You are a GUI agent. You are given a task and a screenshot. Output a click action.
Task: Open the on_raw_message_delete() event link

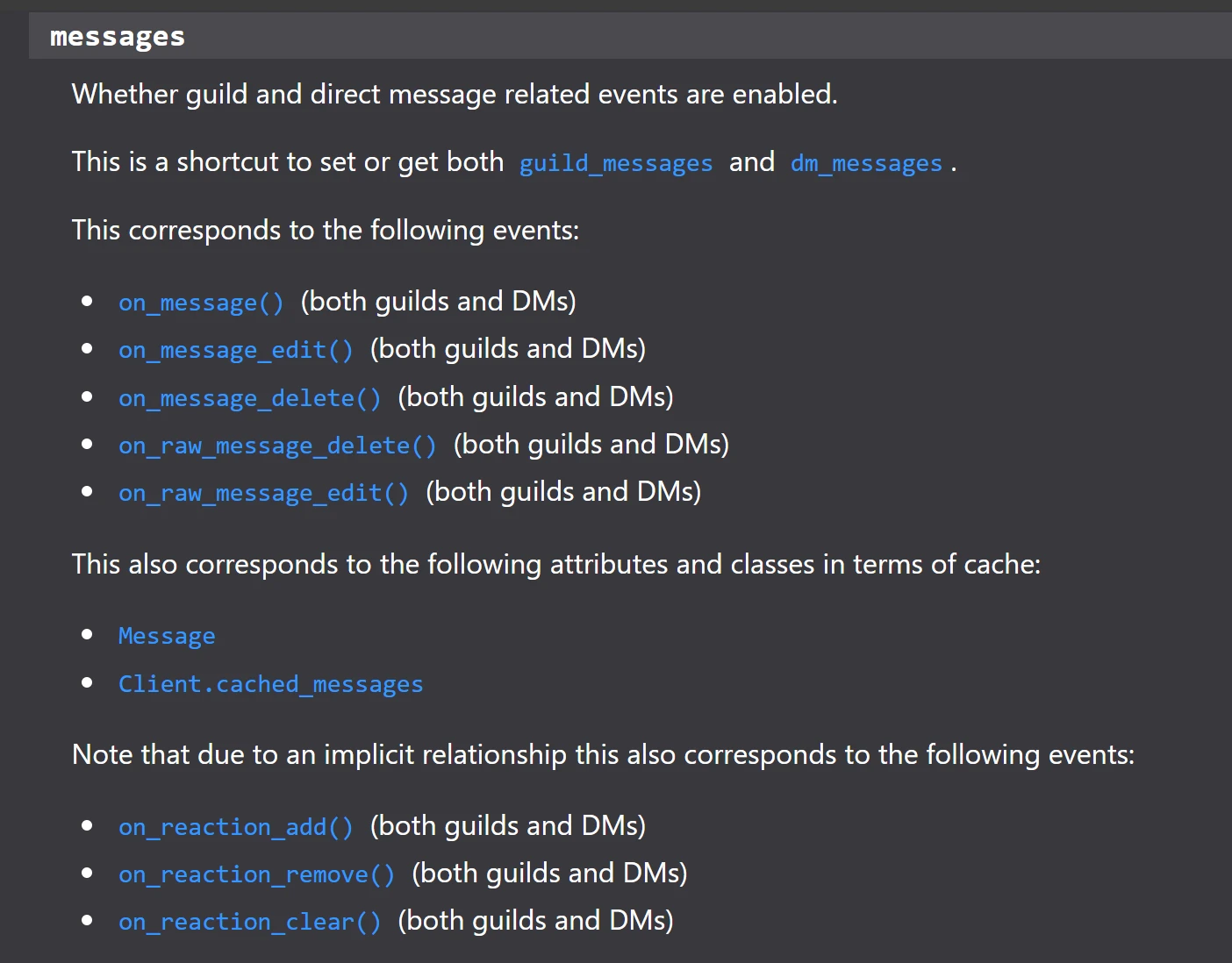277,446
